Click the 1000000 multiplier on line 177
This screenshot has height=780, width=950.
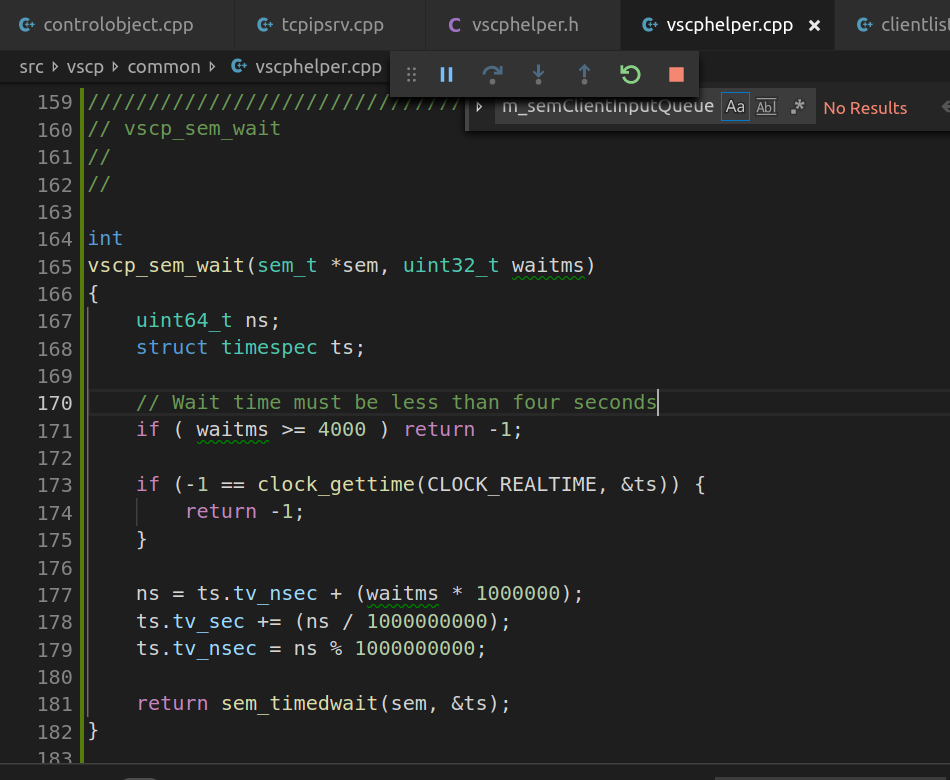click(x=517, y=593)
